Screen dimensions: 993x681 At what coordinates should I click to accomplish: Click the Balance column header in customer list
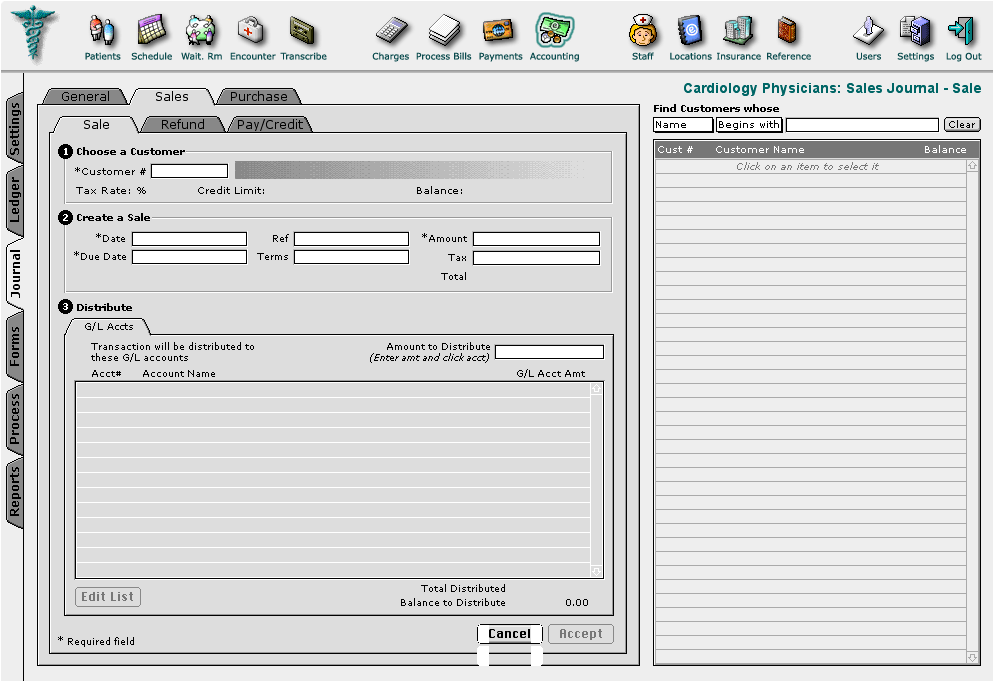click(x=945, y=150)
